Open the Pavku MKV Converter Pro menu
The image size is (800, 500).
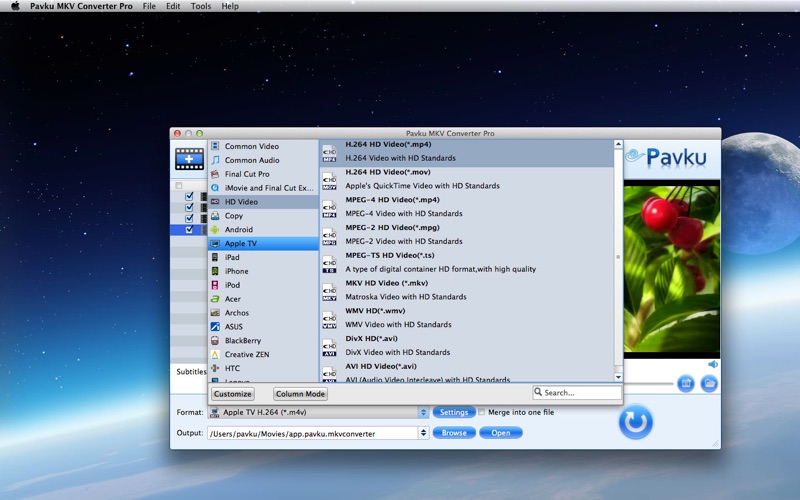coord(81,6)
